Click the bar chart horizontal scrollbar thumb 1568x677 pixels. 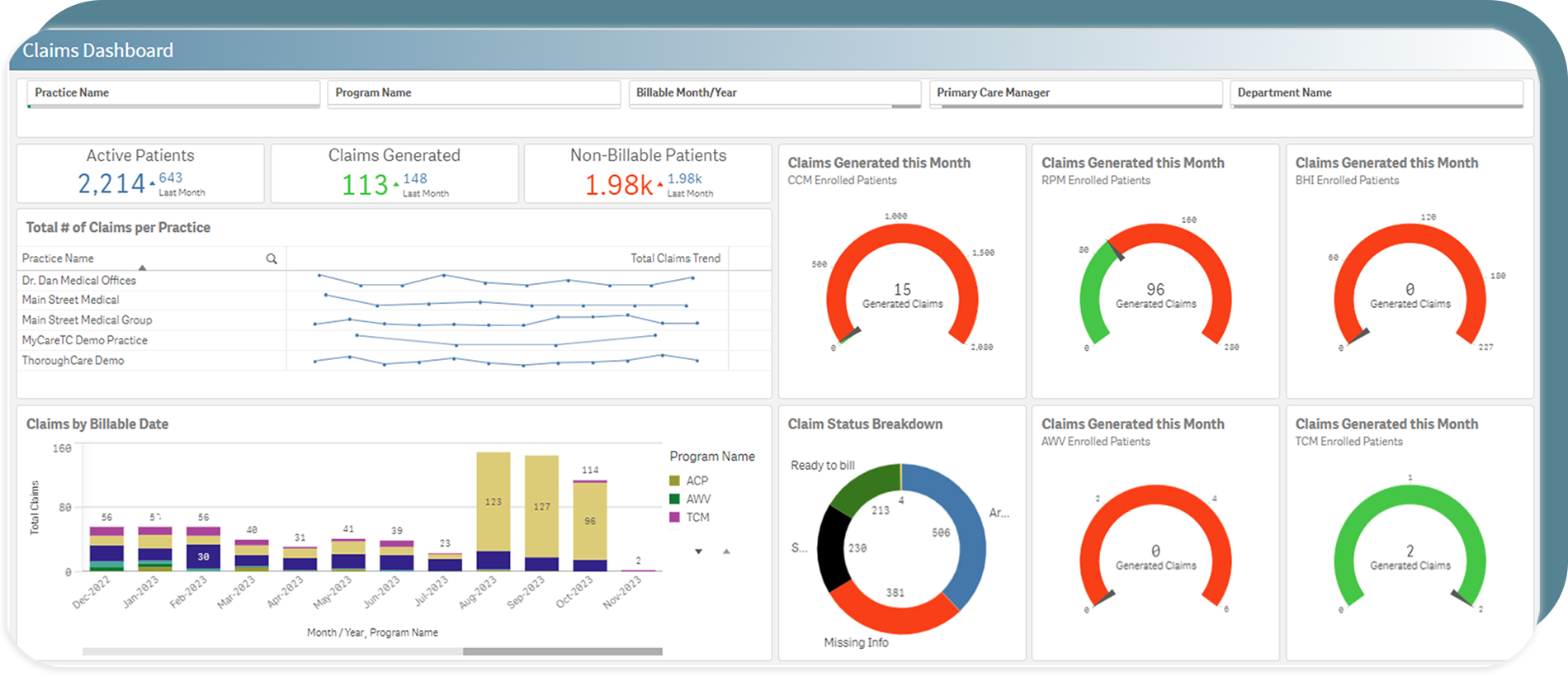(562, 651)
